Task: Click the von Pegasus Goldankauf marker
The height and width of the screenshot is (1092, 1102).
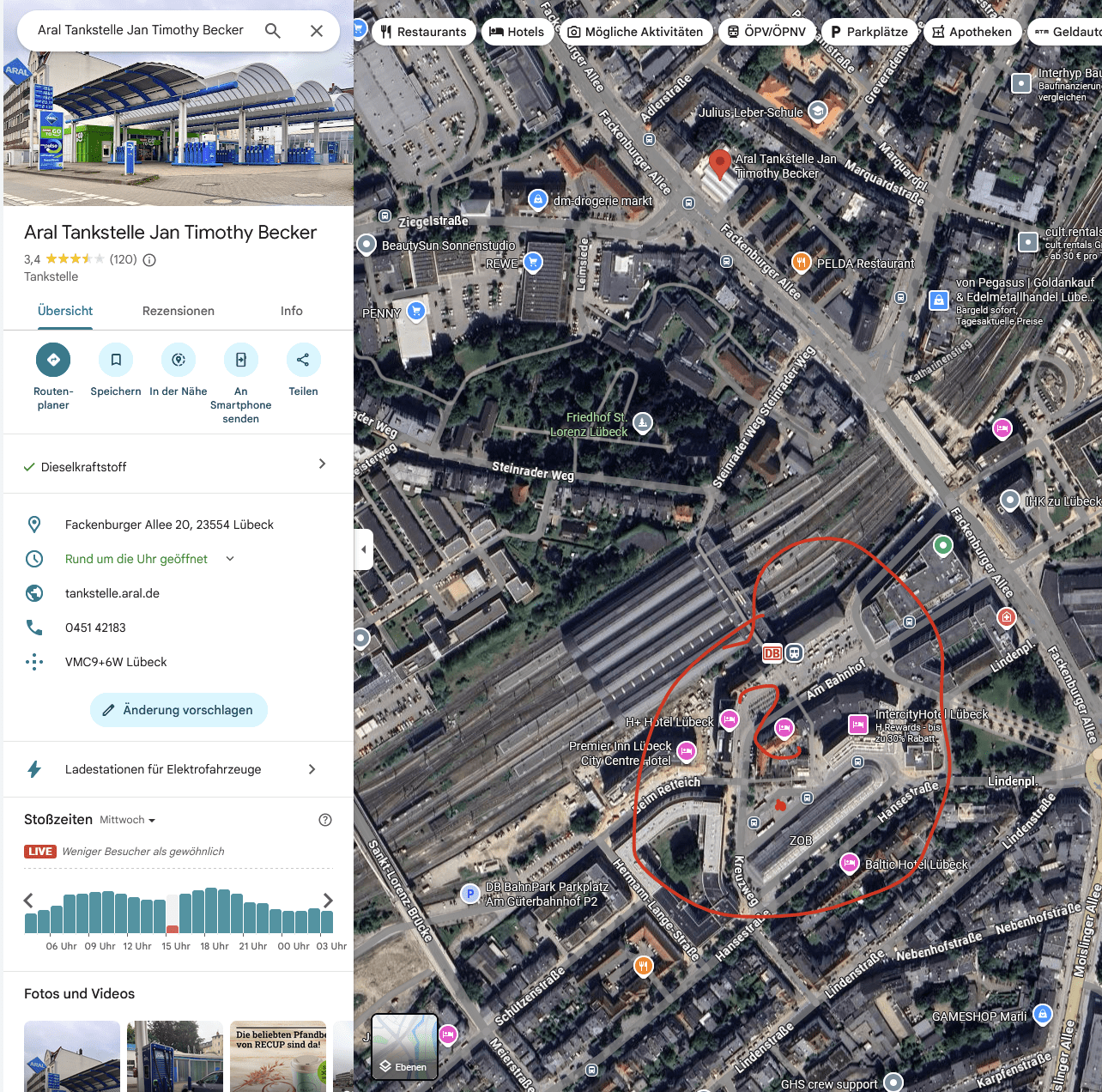Action: click(x=939, y=300)
